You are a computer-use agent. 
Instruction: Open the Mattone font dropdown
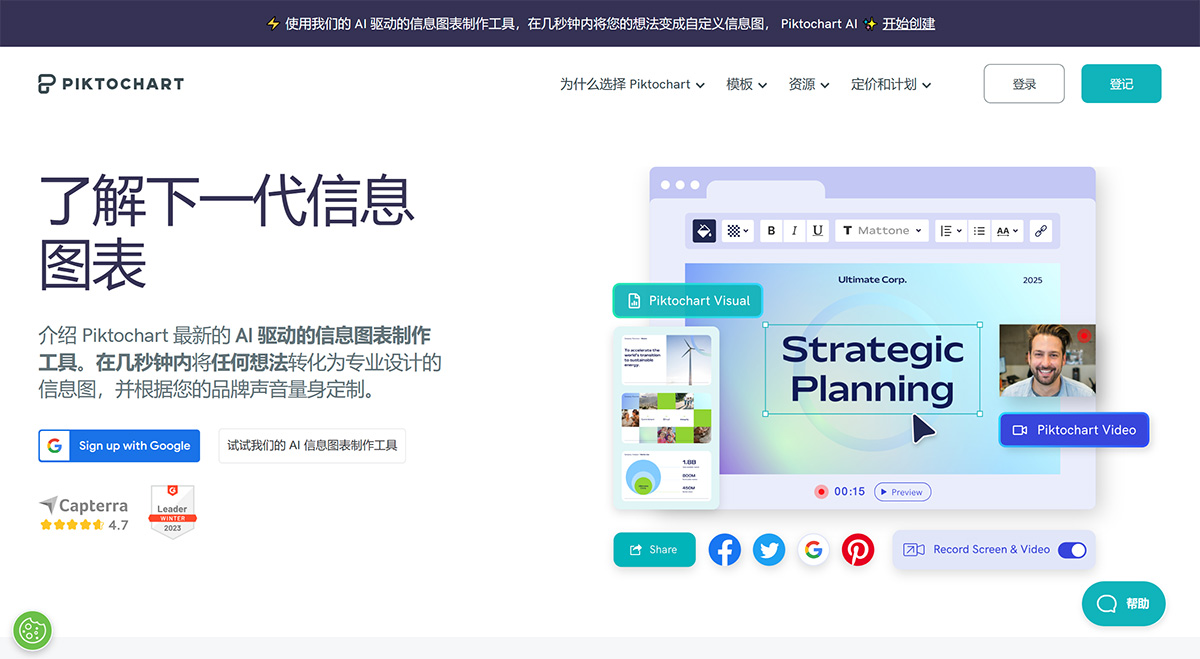coord(881,230)
